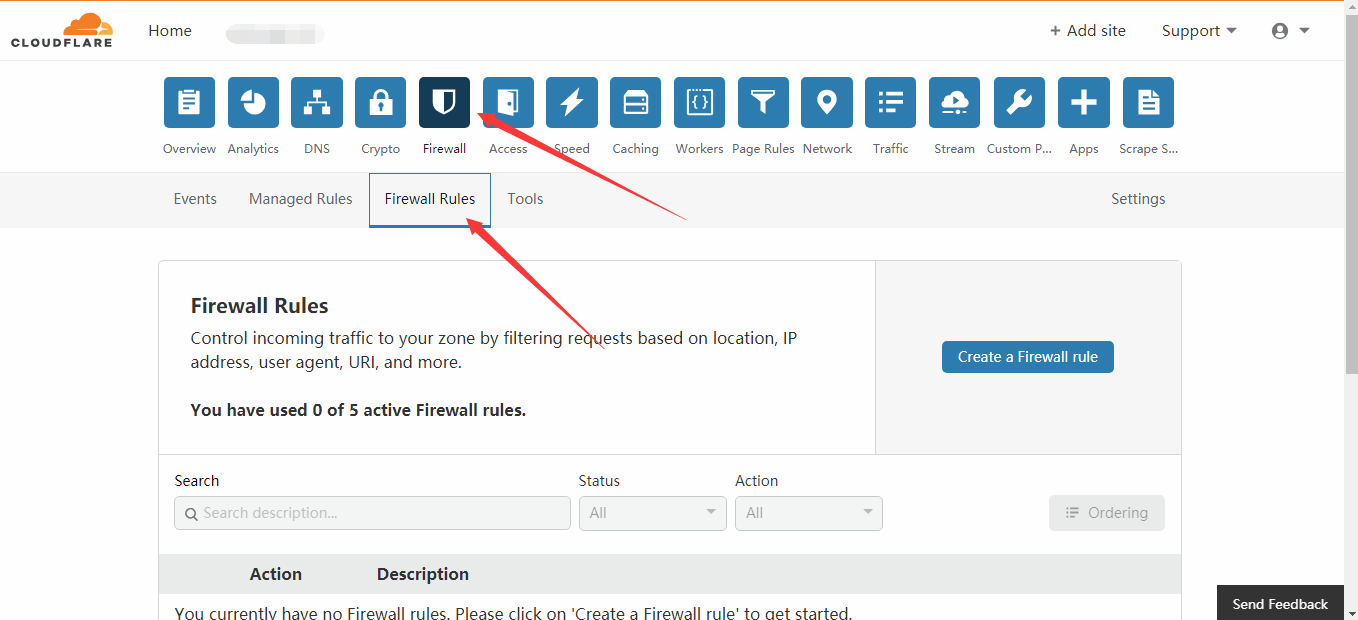Open the DNS network tree icon

317,103
